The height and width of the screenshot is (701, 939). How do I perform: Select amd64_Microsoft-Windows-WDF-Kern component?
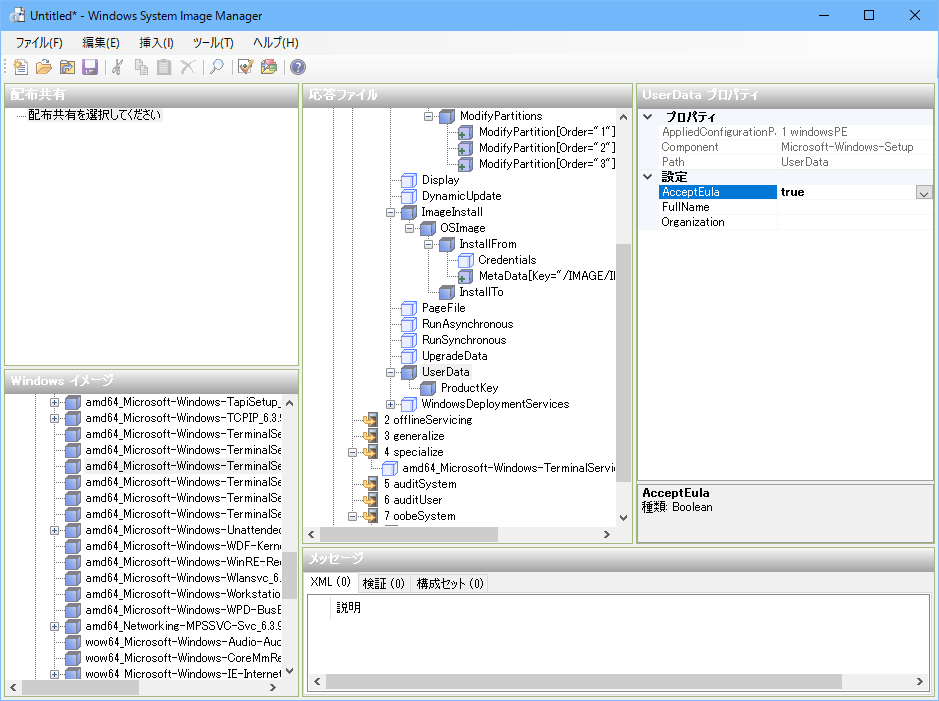click(183, 546)
